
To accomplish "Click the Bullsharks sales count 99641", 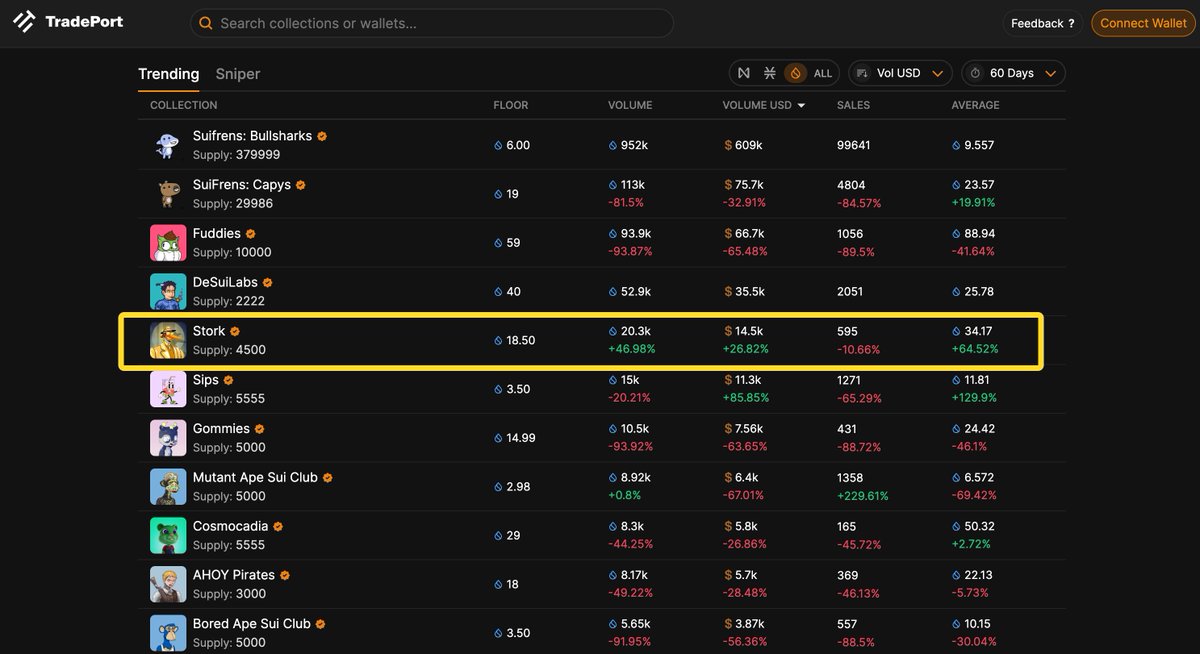I will pos(854,146).
